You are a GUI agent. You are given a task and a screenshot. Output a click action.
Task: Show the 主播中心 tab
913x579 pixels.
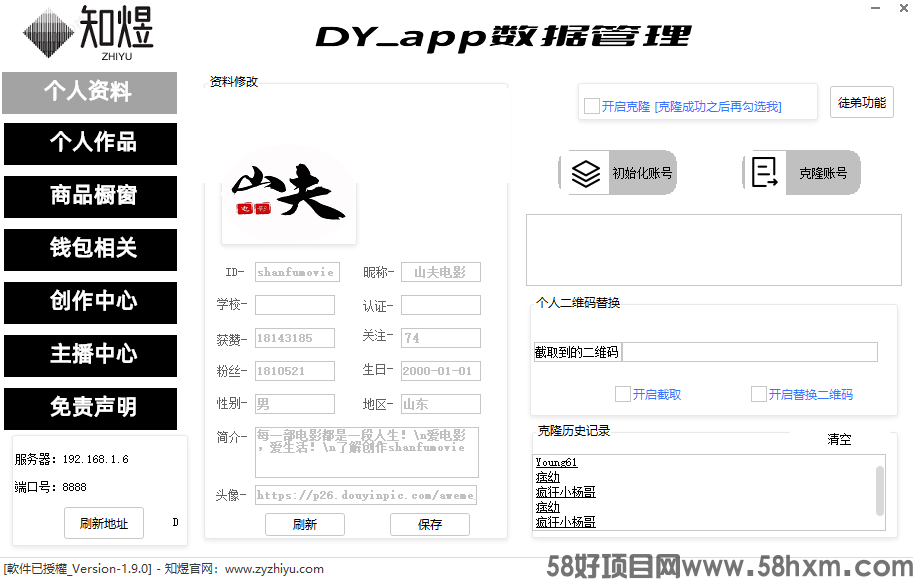(90, 356)
